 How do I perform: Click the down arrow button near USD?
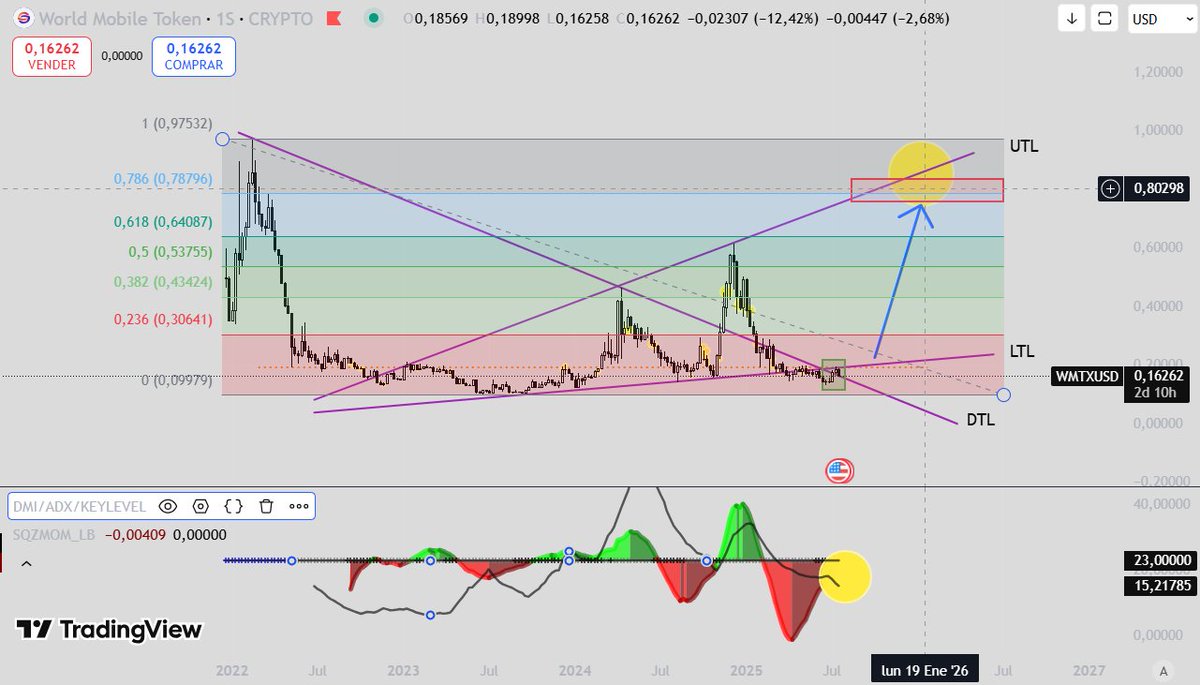click(1071, 18)
